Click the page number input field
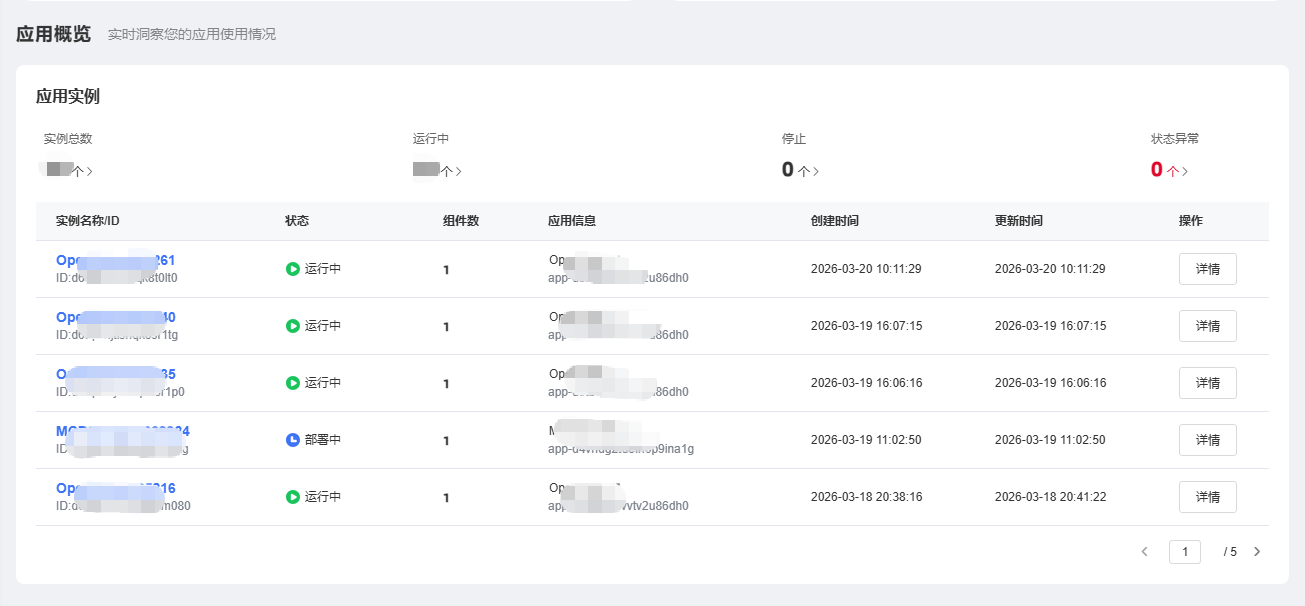 click(x=1185, y=551)
